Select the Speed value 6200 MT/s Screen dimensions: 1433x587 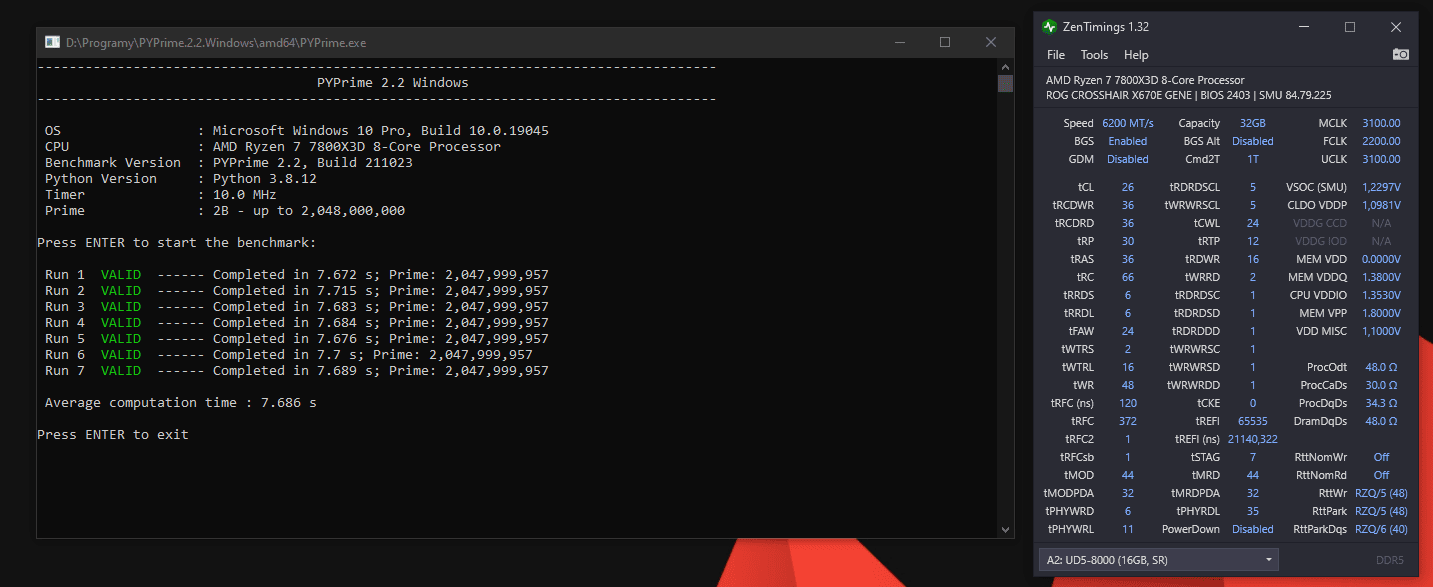1128,123
